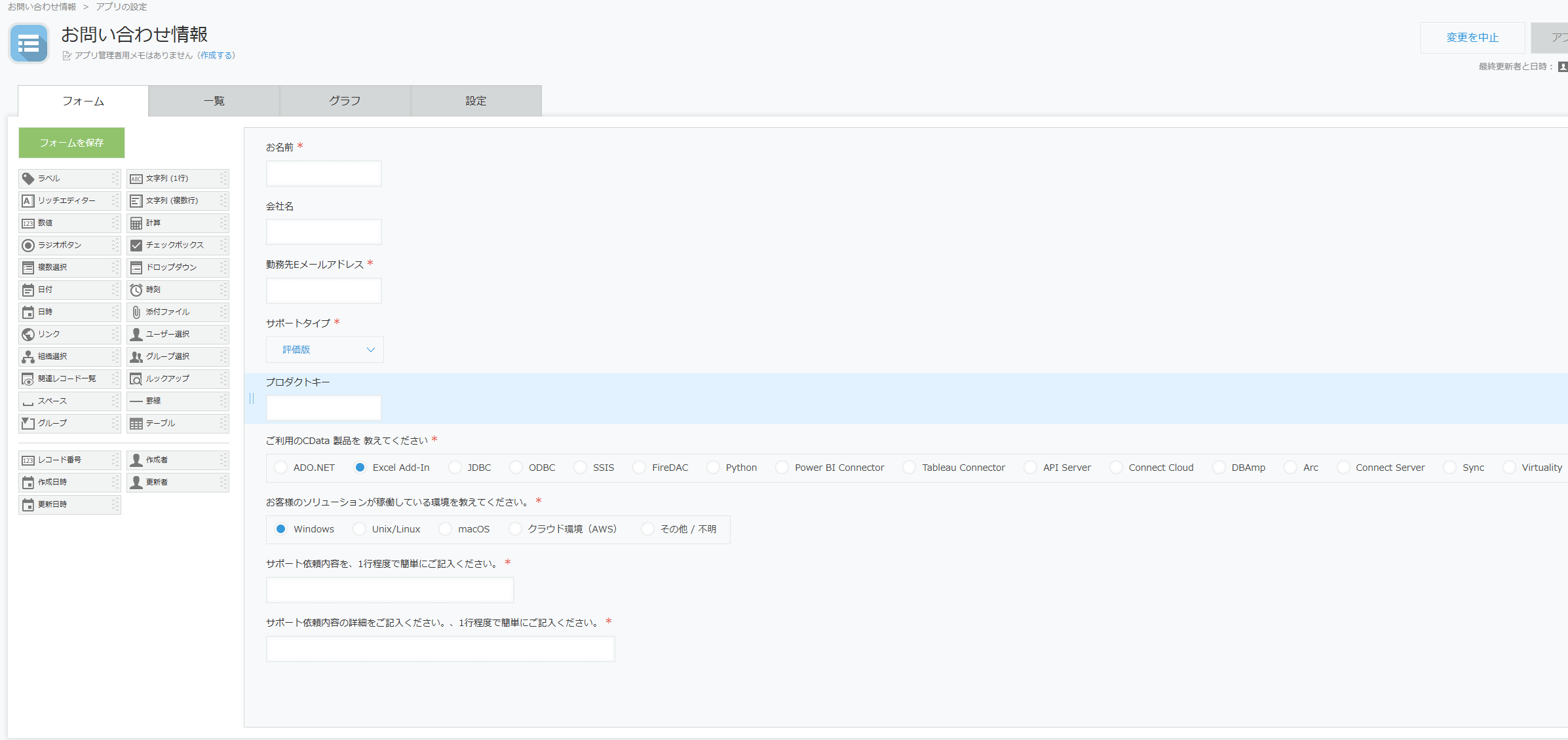
Task: Click the Rich Editor field icon
Action: 28,200
